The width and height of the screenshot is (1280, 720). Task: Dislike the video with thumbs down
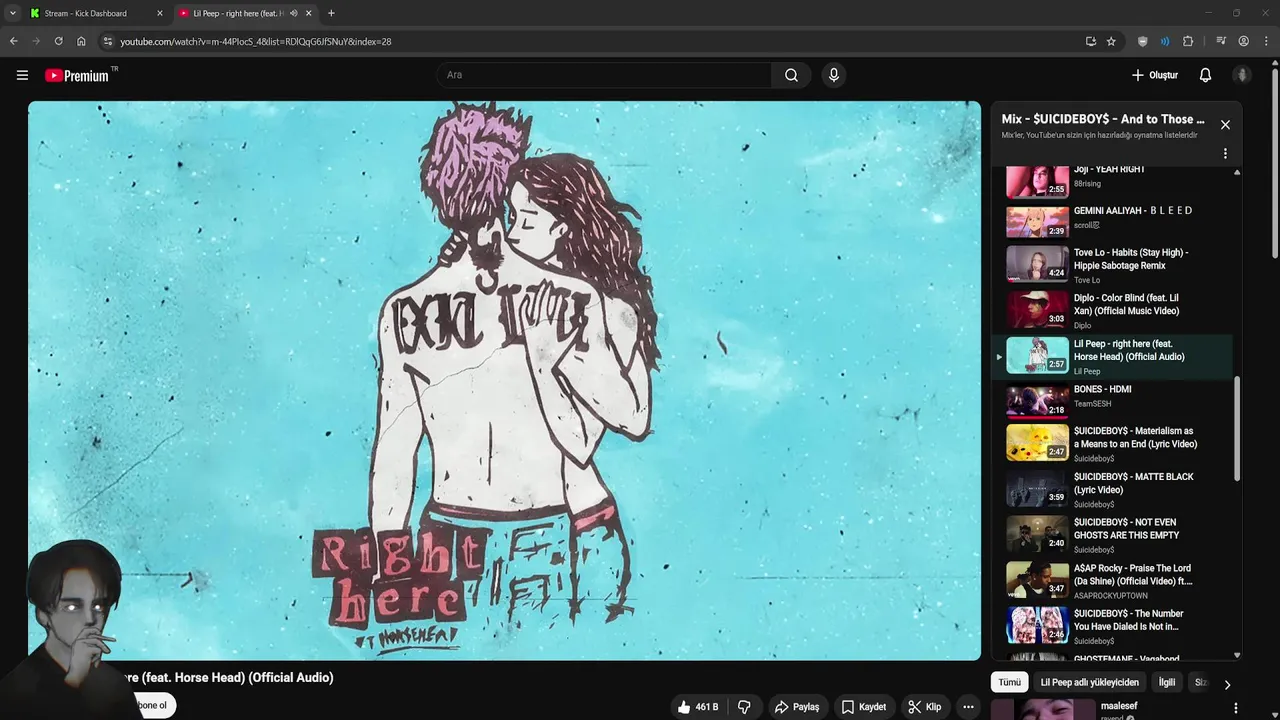744,707
